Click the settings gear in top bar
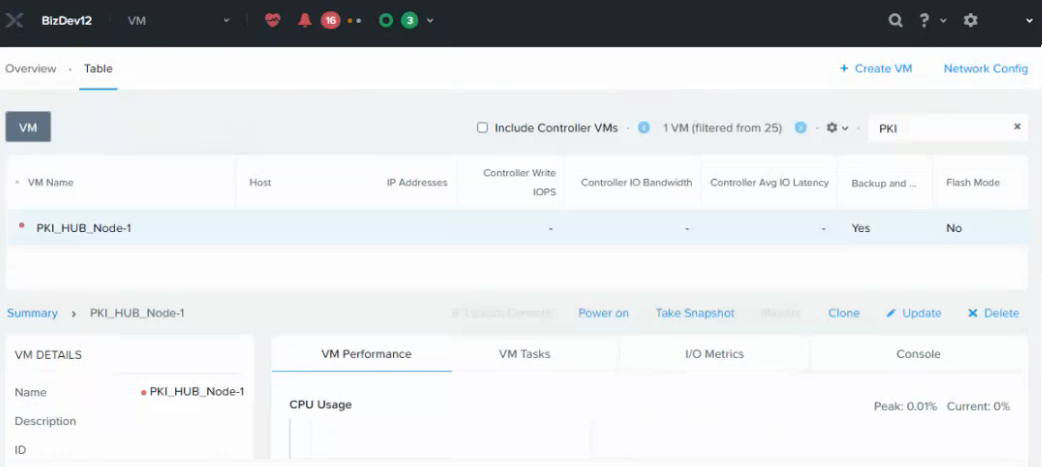The width and height of the screenshot is (1042, 467). 970,20
